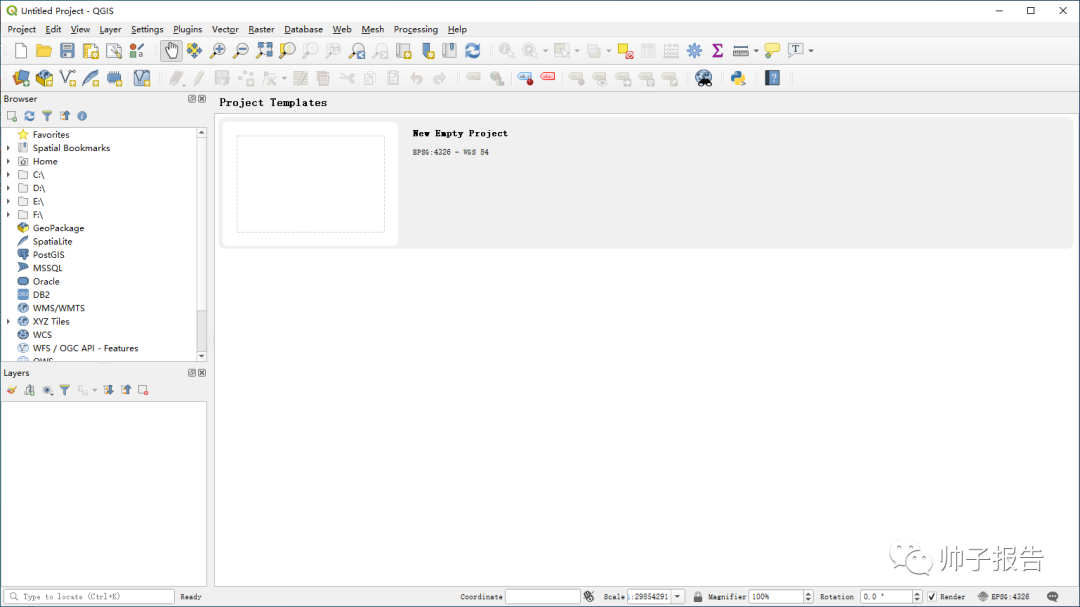The height and width of the screenshot is (607, 1080).
Task: Click the Browser panel Refresh icon
Action: tap(30, 116)
